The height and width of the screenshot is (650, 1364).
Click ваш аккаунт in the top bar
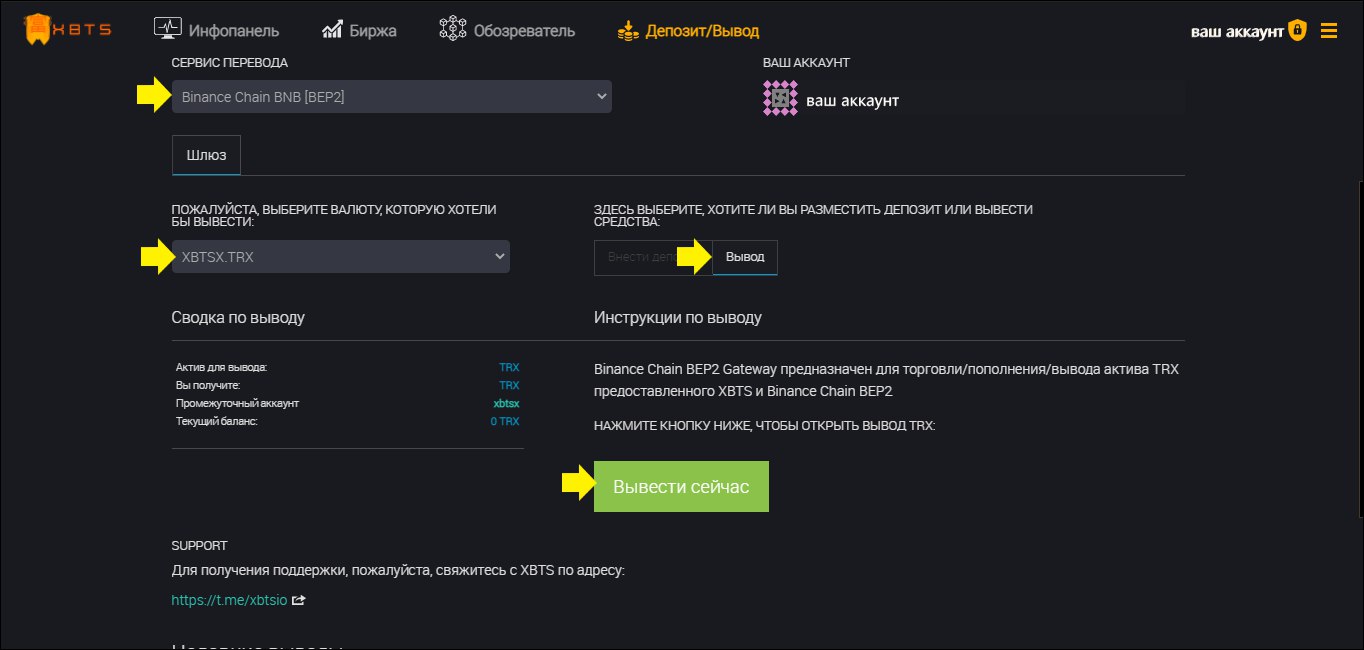(x=1237, y=31)
